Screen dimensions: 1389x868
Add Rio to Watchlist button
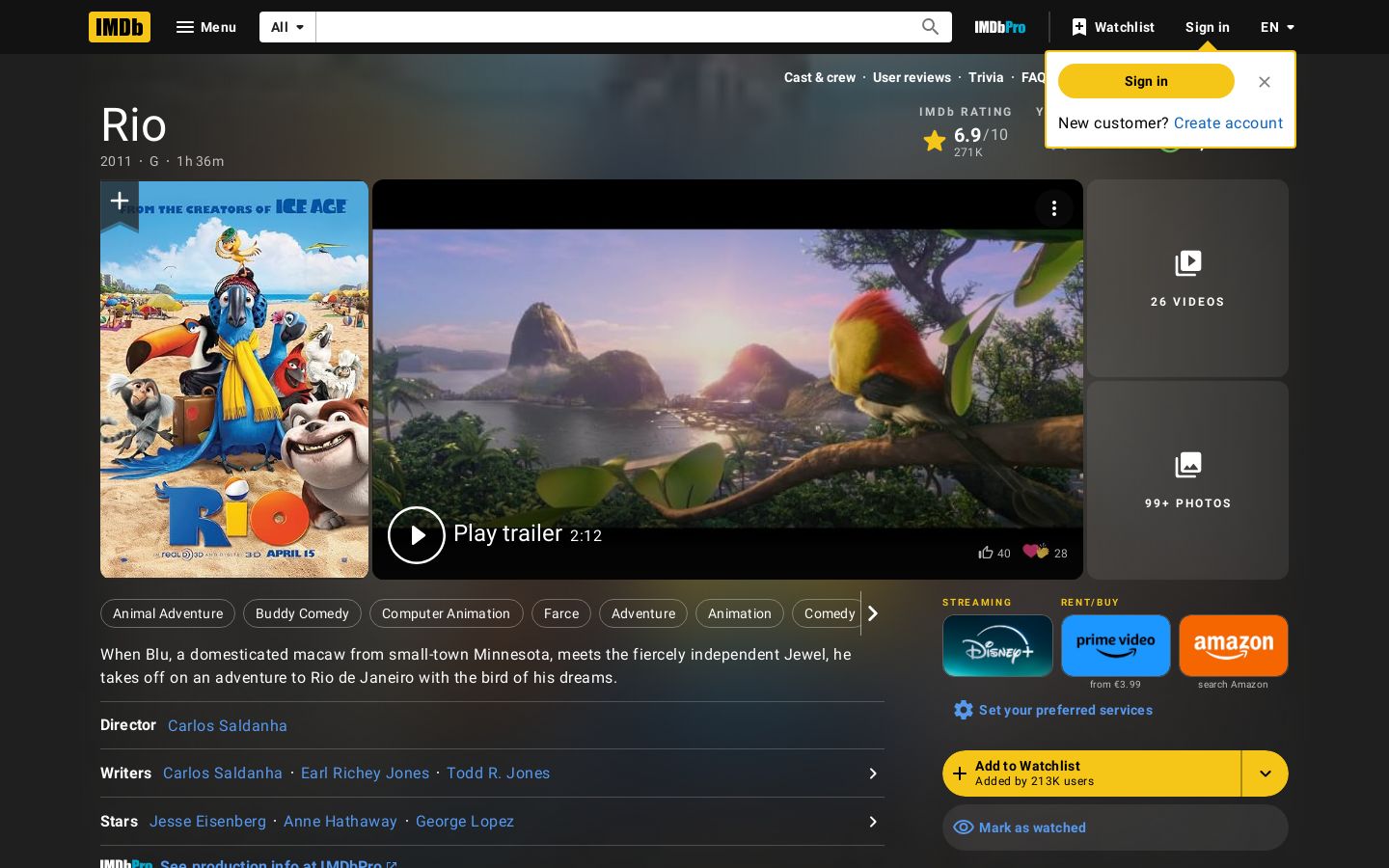coord(1092,773)
